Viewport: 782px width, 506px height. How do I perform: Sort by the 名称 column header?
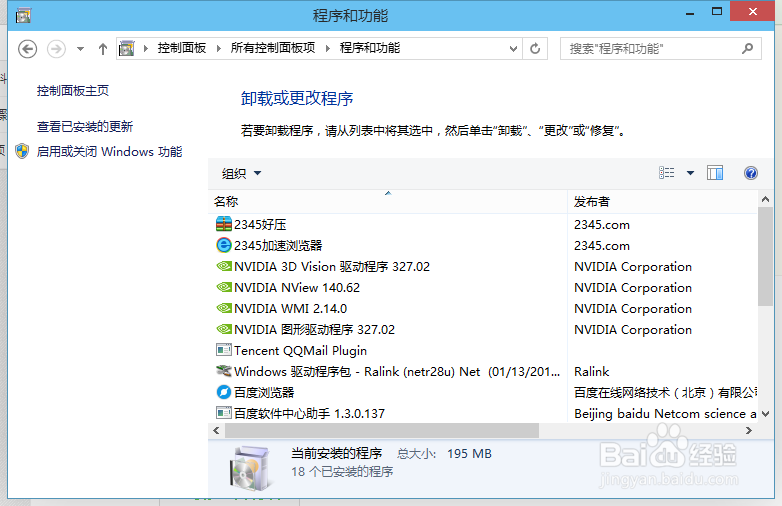(x=388, y=201)
